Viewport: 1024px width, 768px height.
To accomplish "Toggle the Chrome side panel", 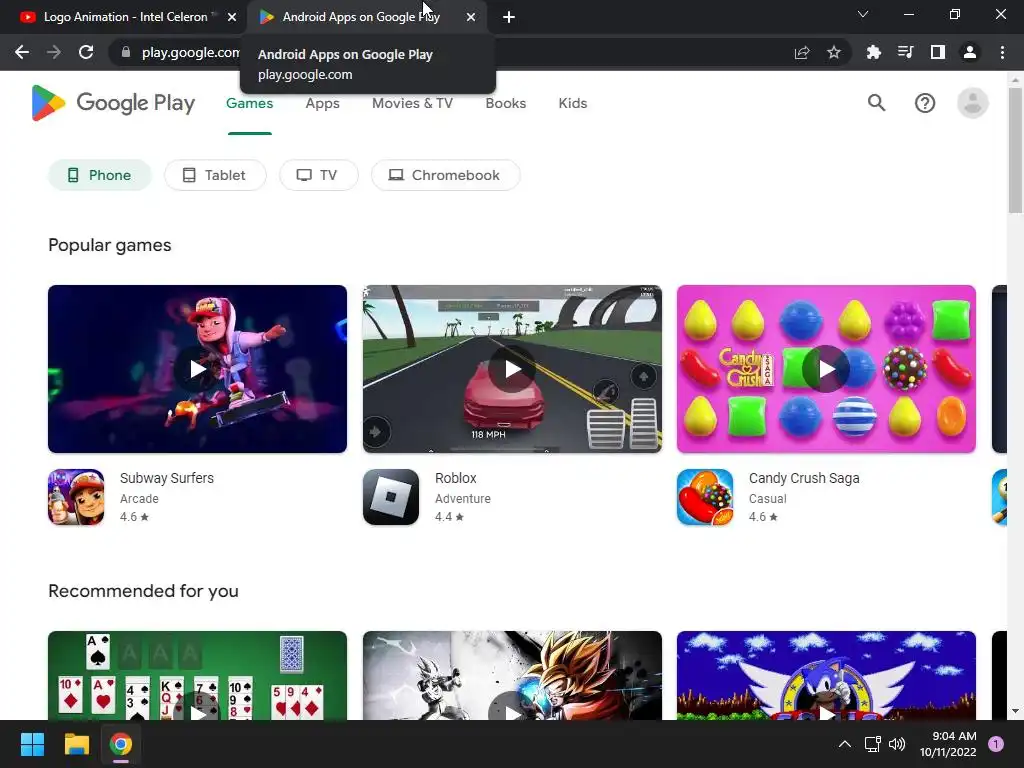I will pyautogui.click(x=937, y=52).
